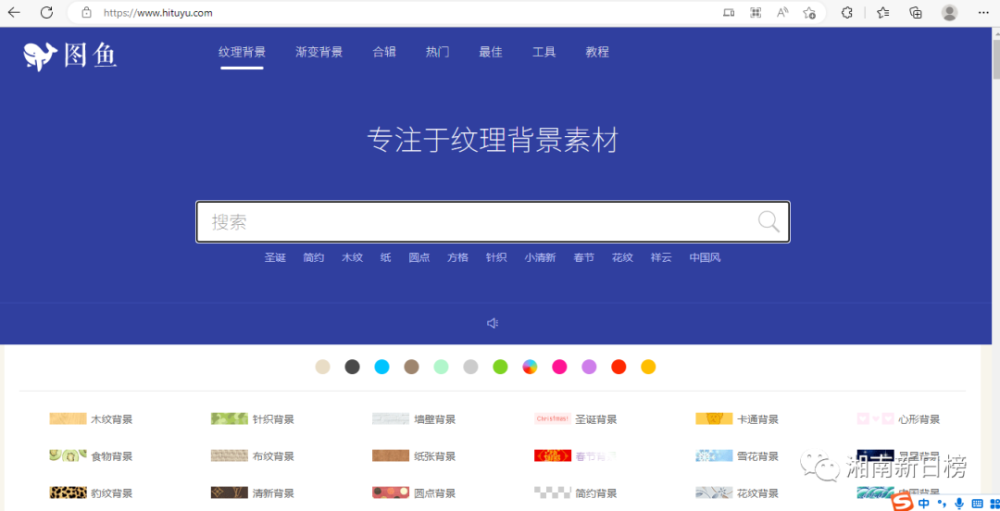Viewport: 1000px width, 511px height.
Task: Click the read aloud icon
Action: click(783, 12)
